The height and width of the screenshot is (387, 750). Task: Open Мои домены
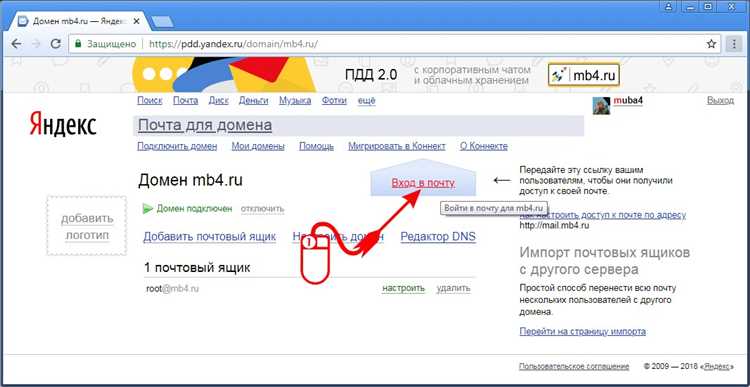point(258,146)
